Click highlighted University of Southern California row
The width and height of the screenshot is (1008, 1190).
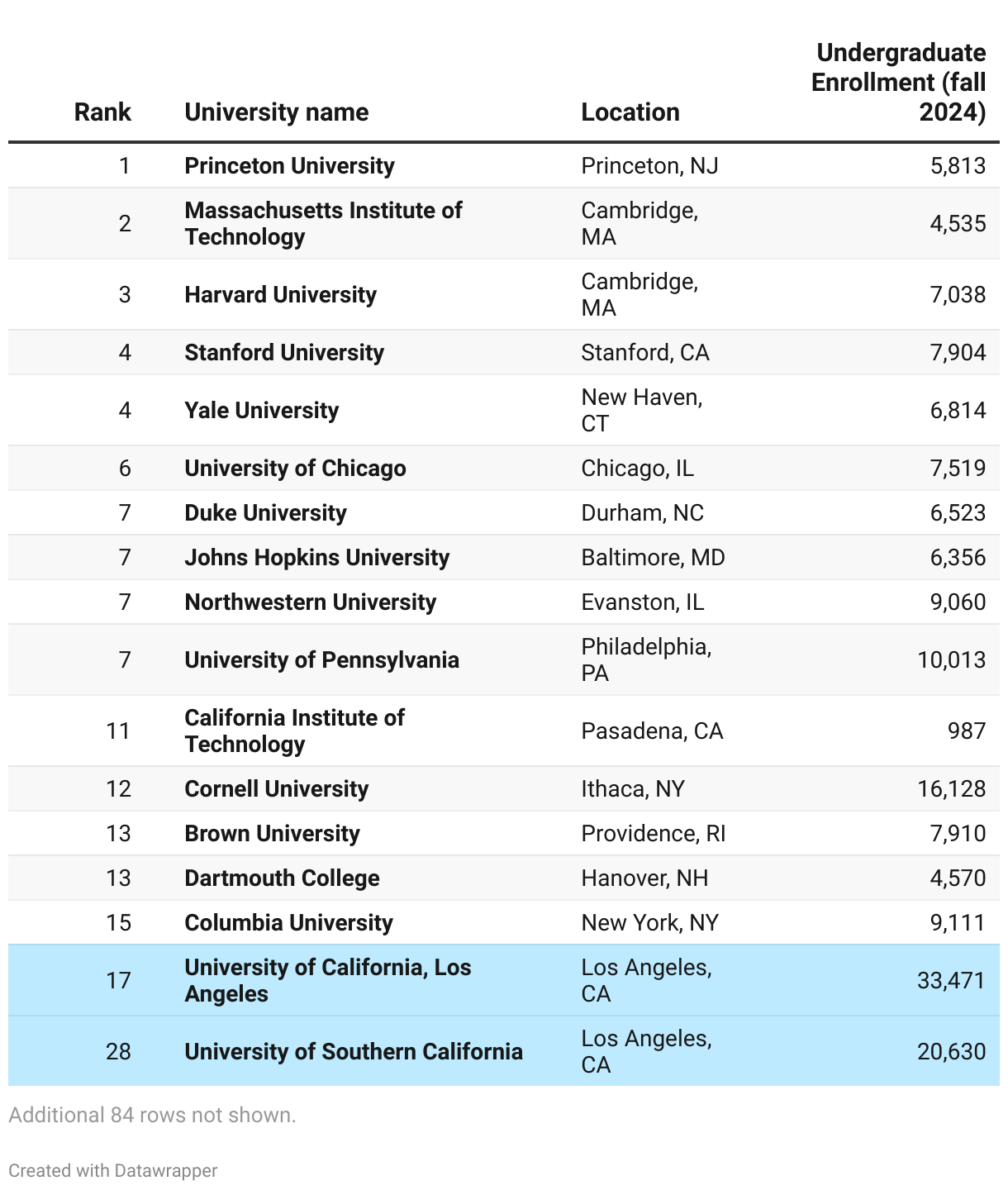point(504,1052)
